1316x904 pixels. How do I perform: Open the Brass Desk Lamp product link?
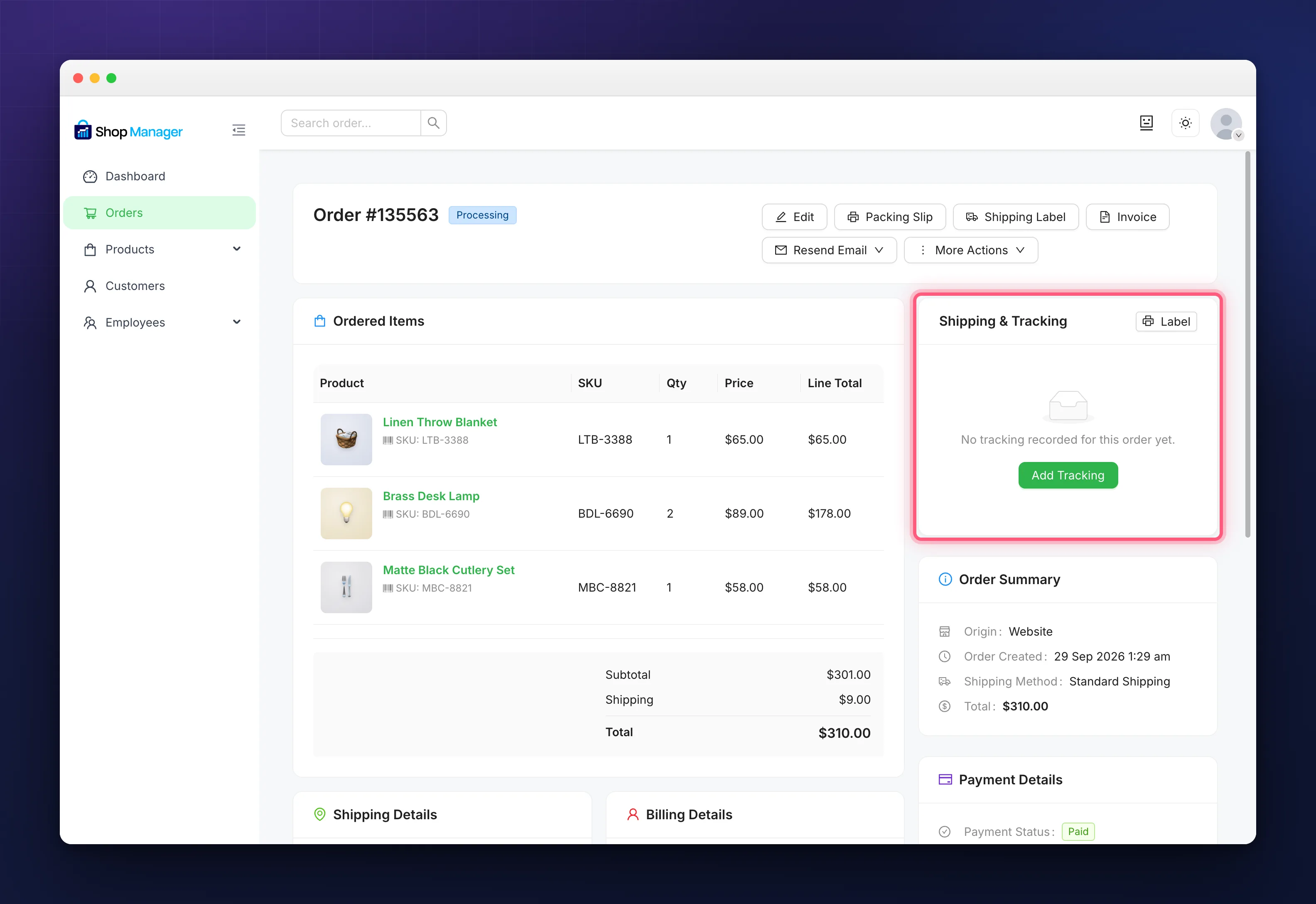click(431, 496)
